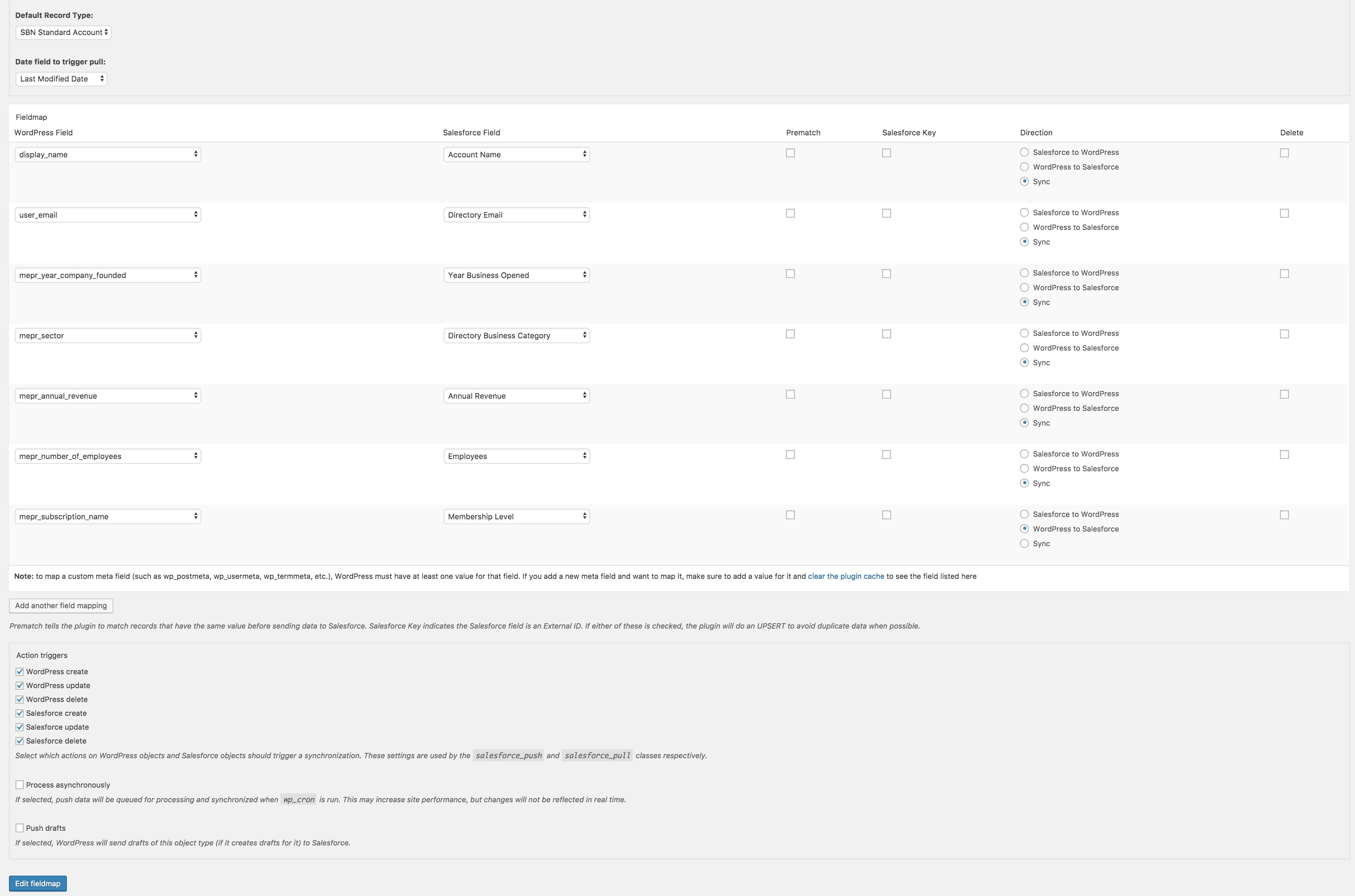
Task: Enable the Process asynchronously option
Action: 20,785
